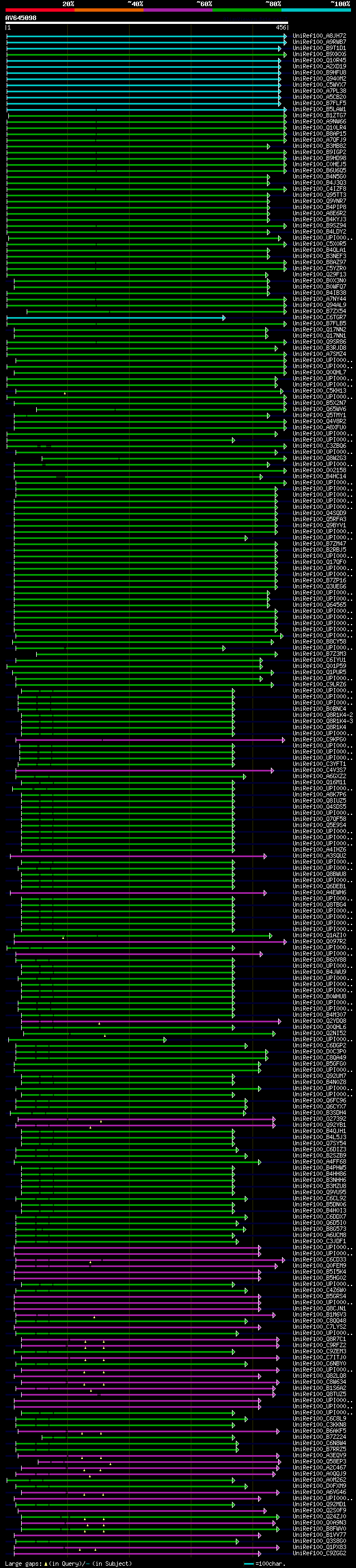Select the UniRef100_Q9SR86 label
356x1568 pixels.
point(319,342)
